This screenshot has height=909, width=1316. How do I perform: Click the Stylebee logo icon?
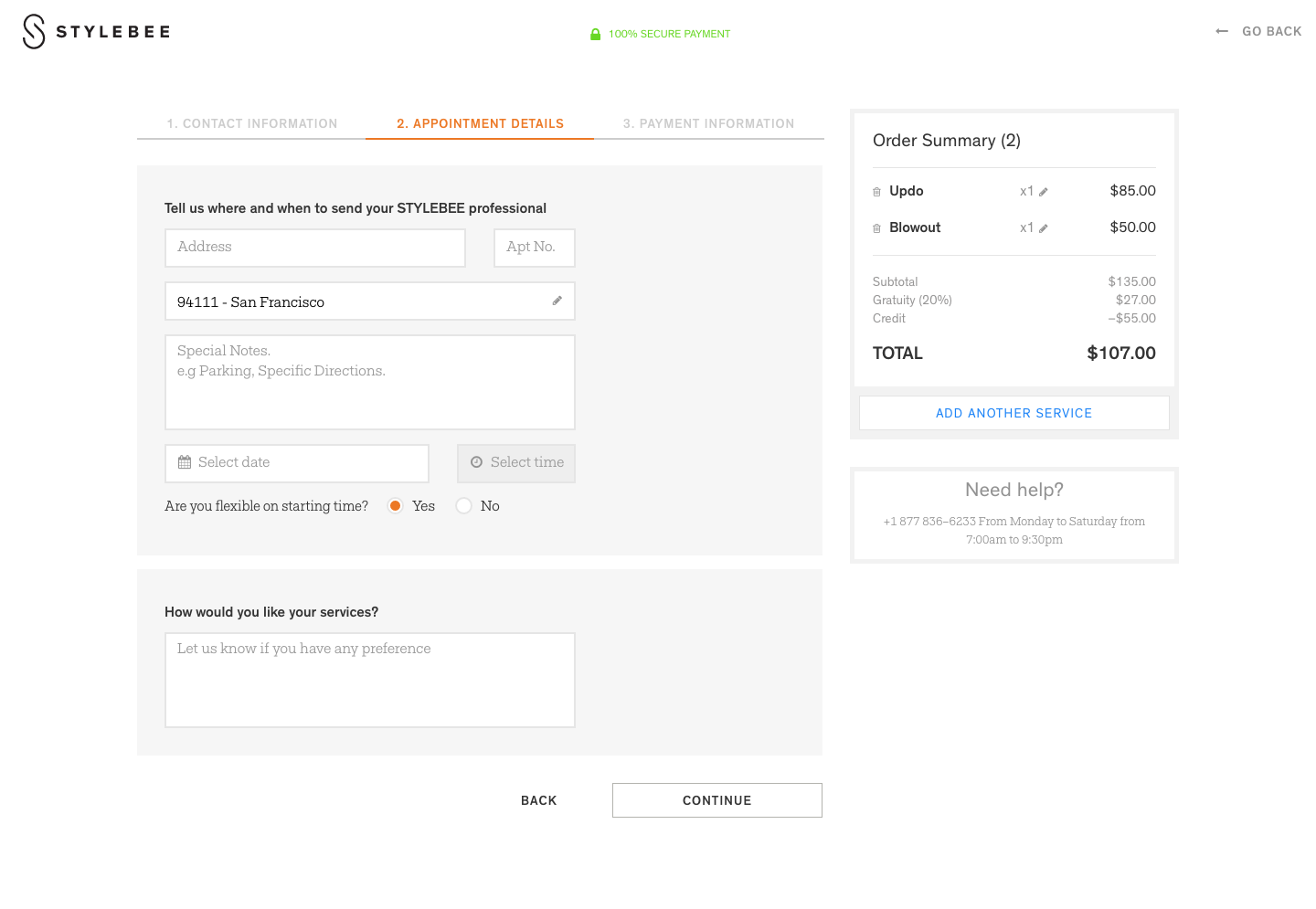(34, 32)
